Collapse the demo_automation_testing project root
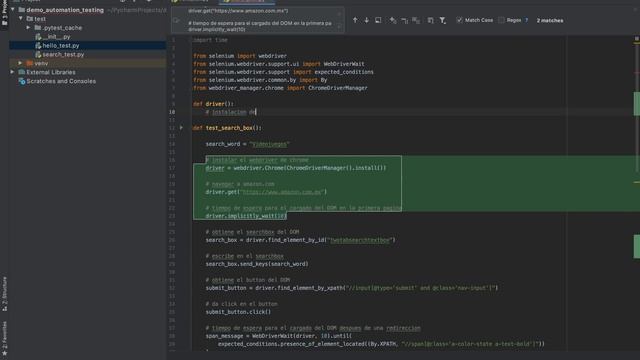This screenshot has height=360, width=640. pos(13,10)
